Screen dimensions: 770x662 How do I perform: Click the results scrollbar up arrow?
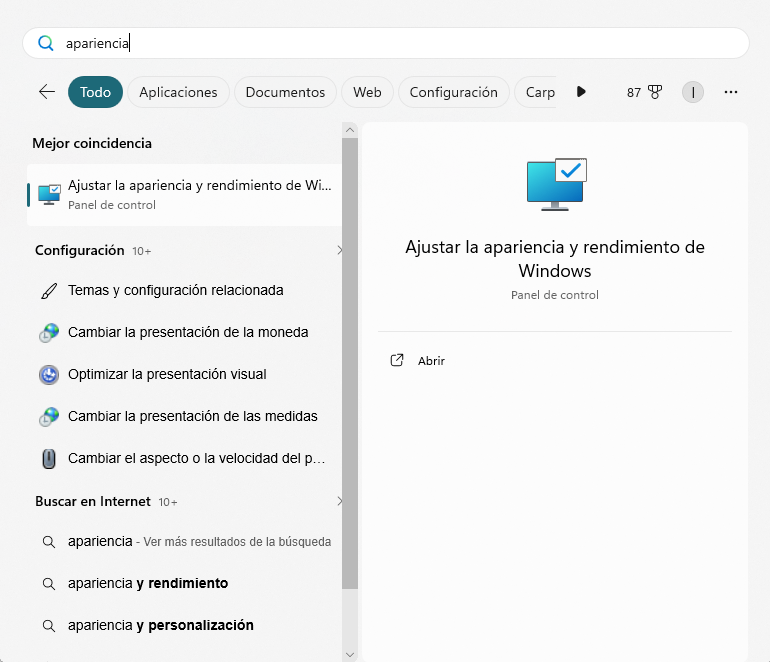tap(350, 130)
